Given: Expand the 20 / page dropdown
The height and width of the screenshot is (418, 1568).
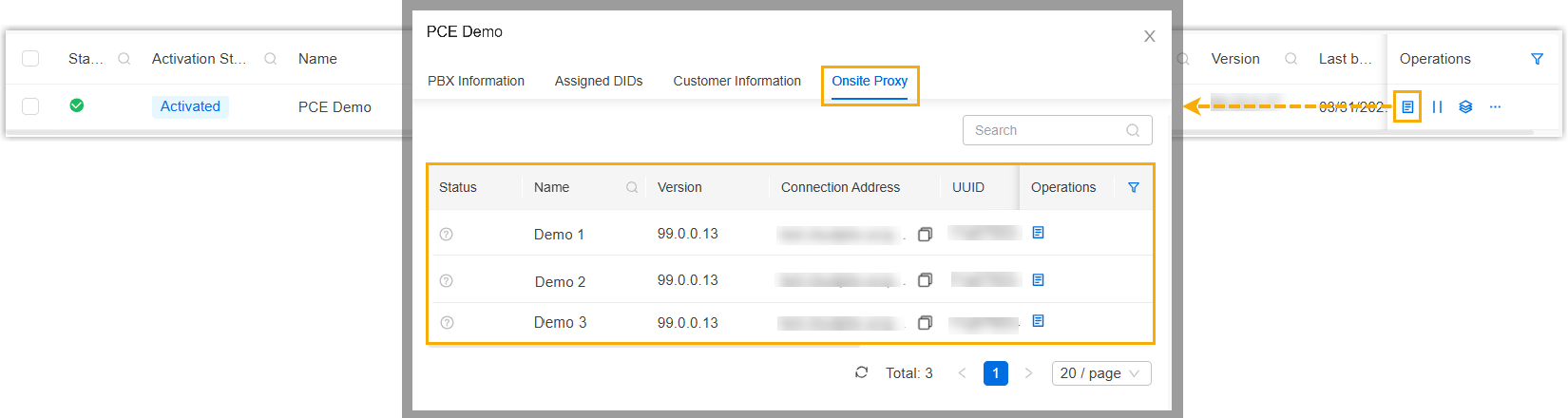Looking at the screenshot, I should 1100,373.
